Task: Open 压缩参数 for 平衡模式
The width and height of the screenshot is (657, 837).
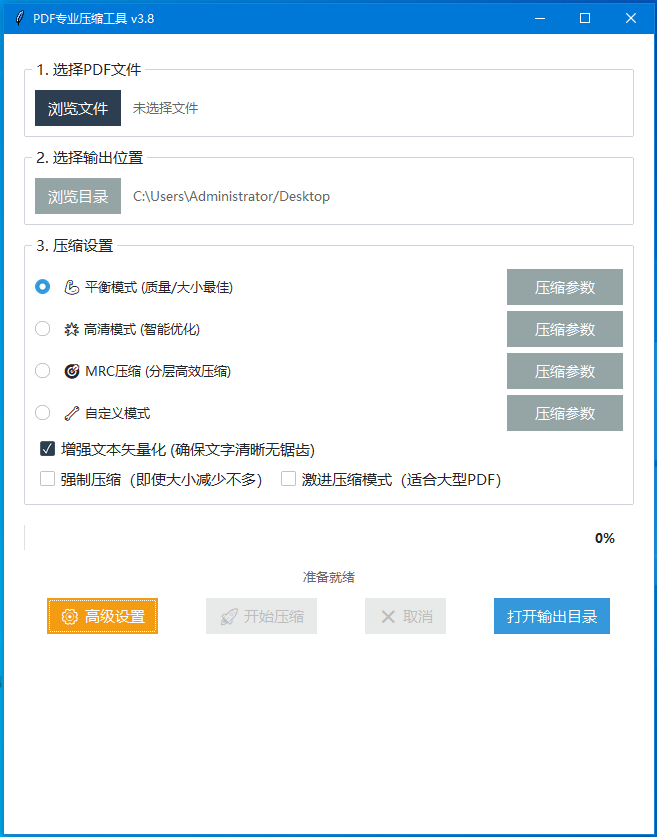Action: coord(564,287)
